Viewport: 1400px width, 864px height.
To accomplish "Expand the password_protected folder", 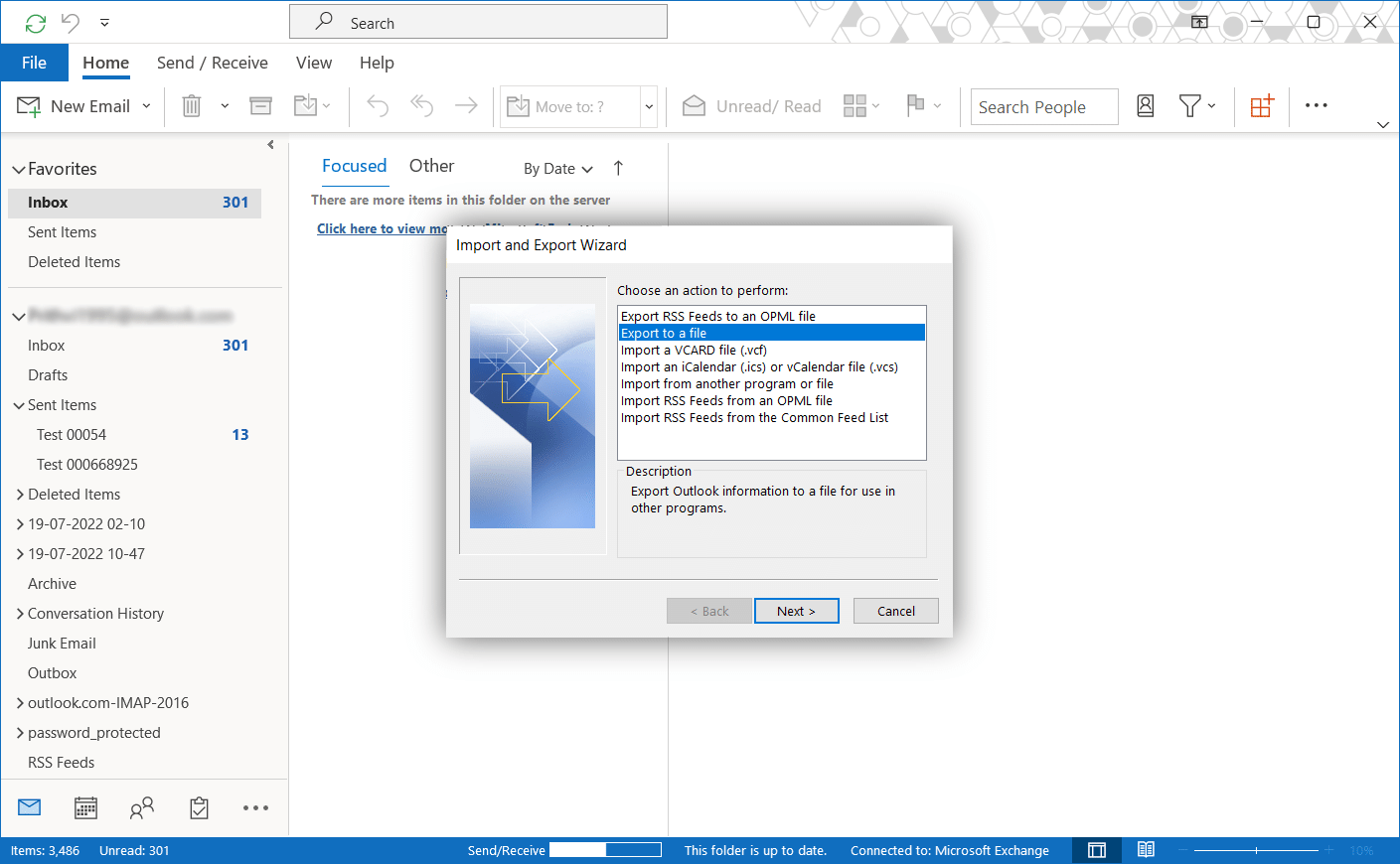I will click(20, 733).
